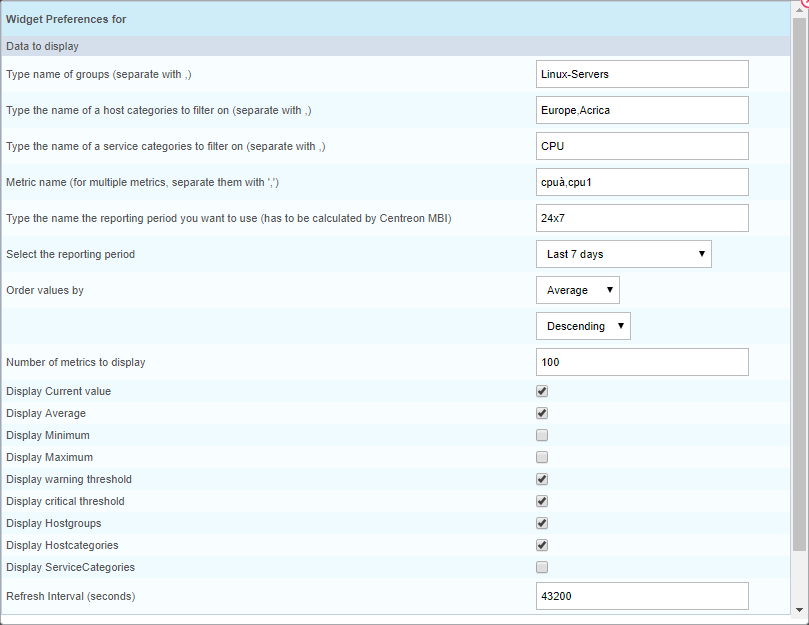Click the scrollbar down arrow
This screenshot has width=809, height=625.
tap(799, 609)
